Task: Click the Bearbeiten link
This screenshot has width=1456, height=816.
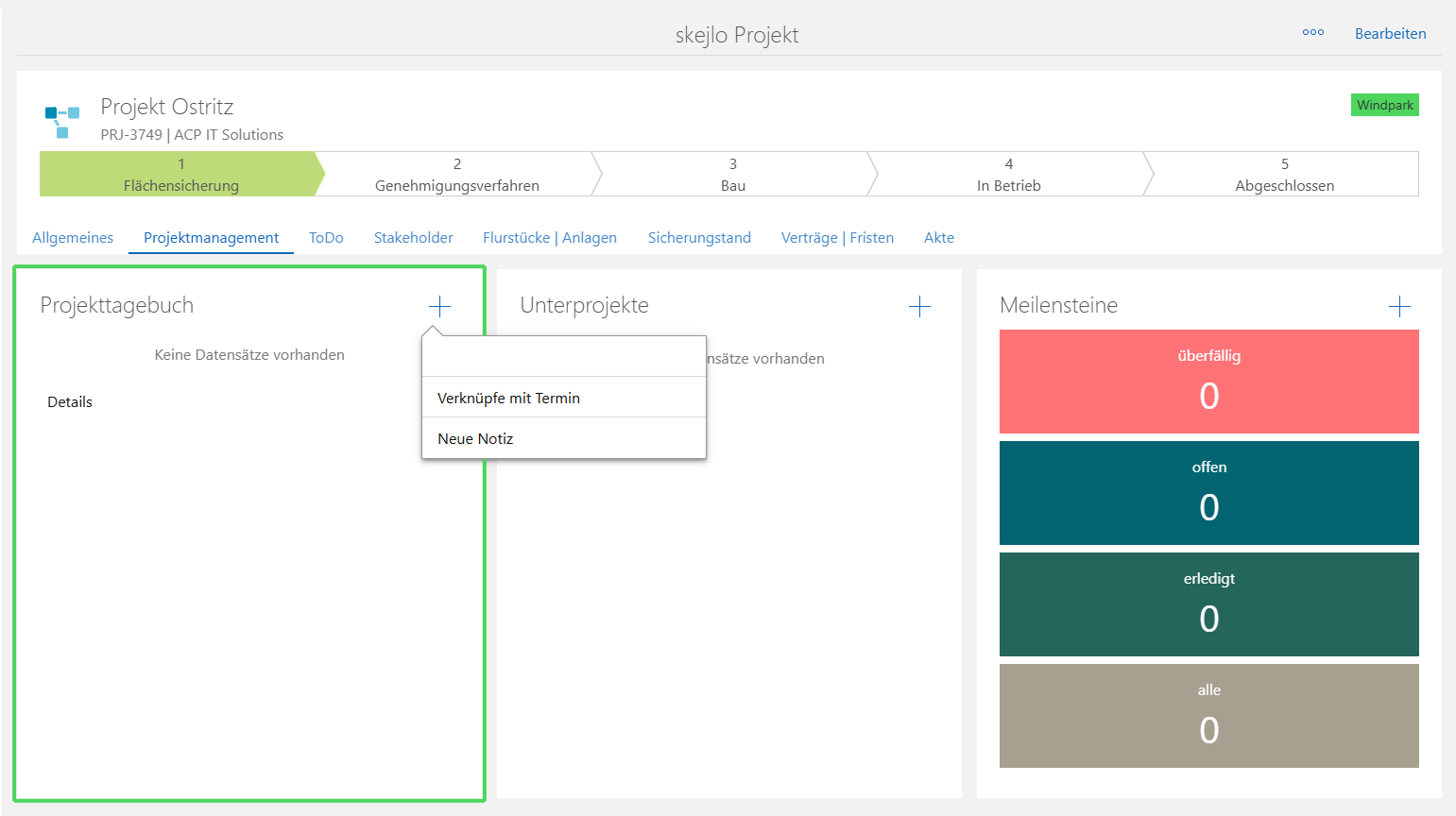Action: (x=1390, y=33)
